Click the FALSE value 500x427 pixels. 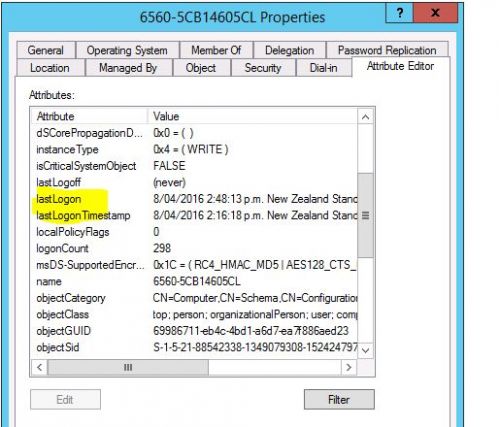coord(169,166)
